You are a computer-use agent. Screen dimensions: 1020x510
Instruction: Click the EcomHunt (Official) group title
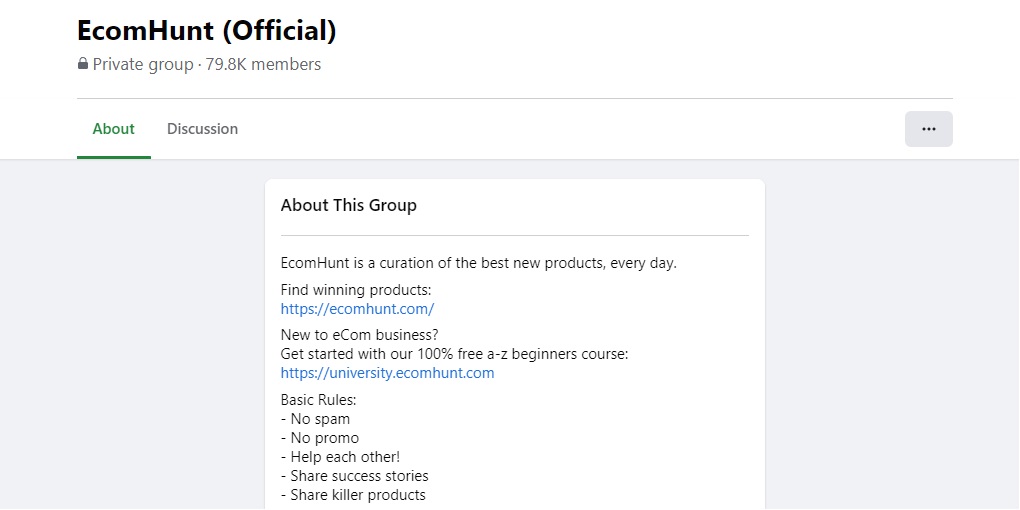pyautogui.click(x=207, y=30)
